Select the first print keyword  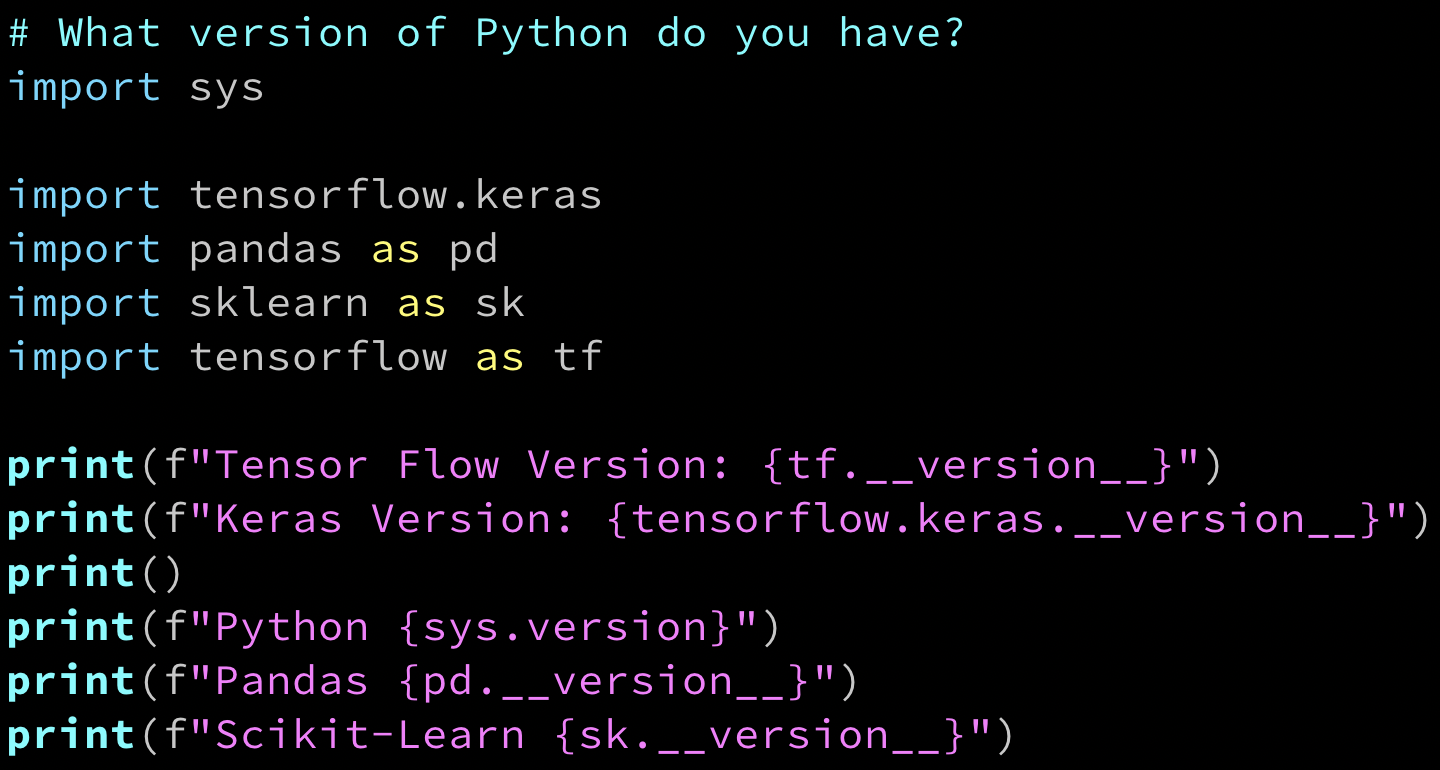[x=68, y=464]
